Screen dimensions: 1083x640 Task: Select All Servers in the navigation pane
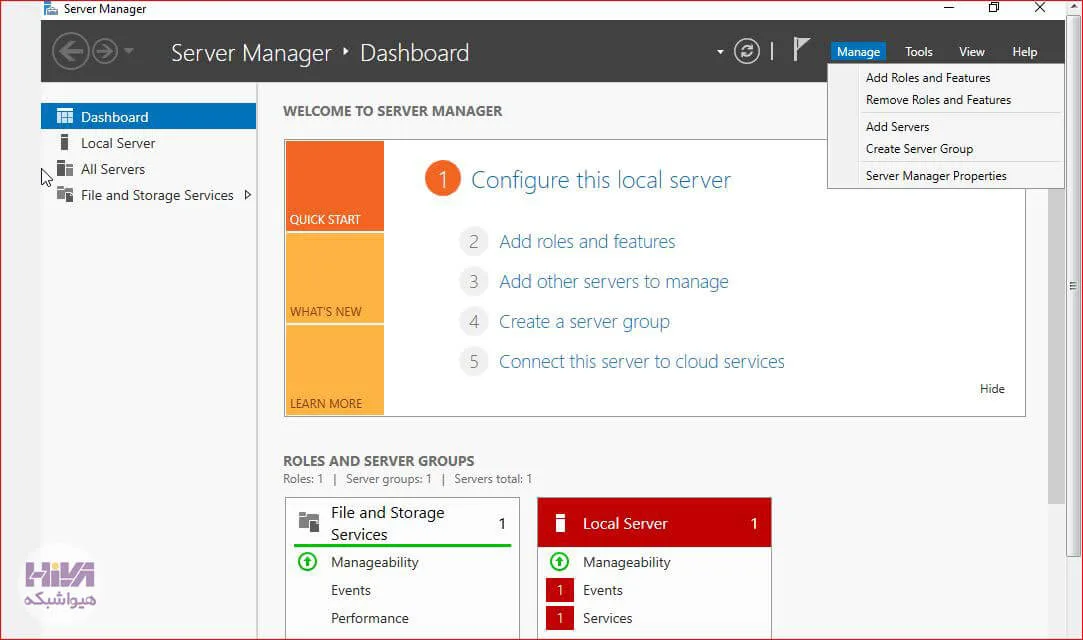pyautogui.click(x=148, y=169)
